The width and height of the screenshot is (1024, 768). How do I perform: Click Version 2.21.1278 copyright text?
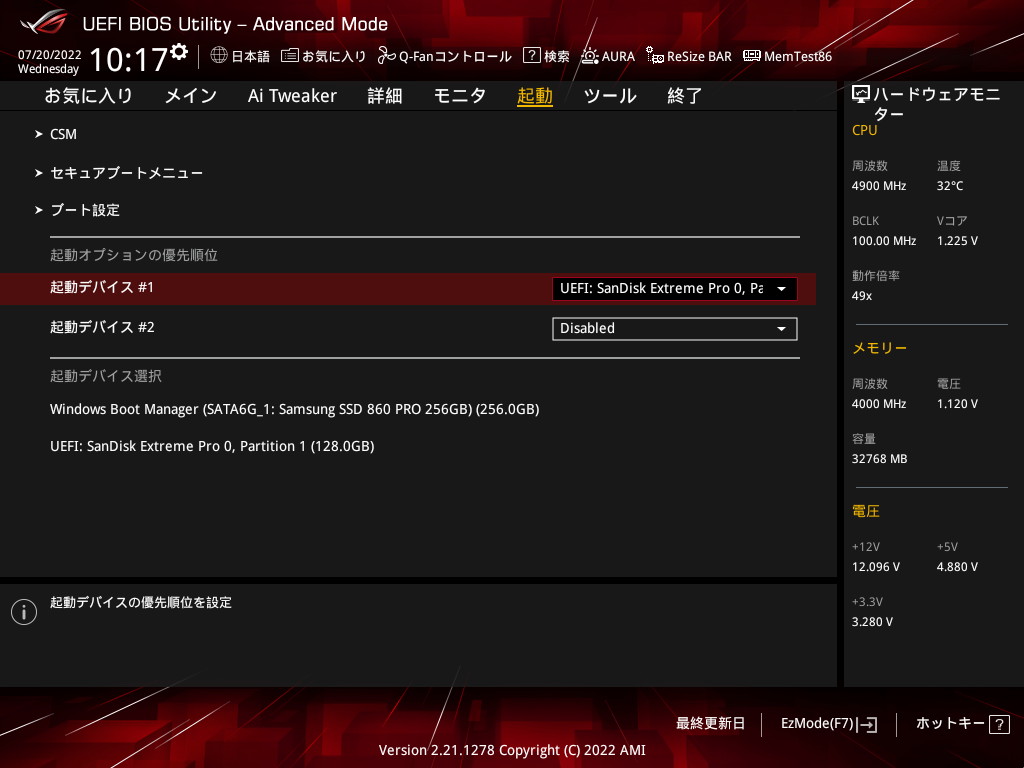pyautogui.click(x=512, y=750)
